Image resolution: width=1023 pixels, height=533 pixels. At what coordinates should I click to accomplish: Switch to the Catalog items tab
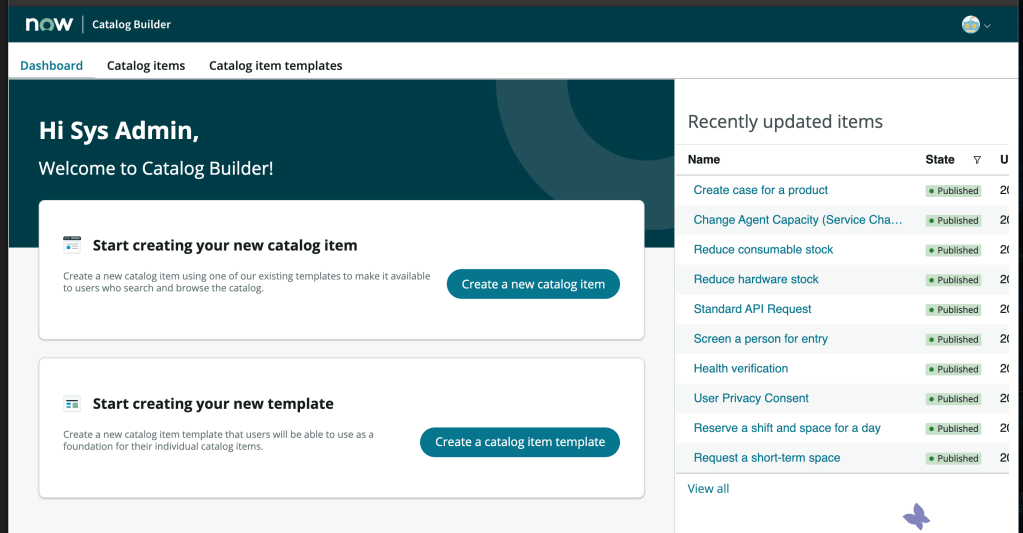[x=146, y=66]
